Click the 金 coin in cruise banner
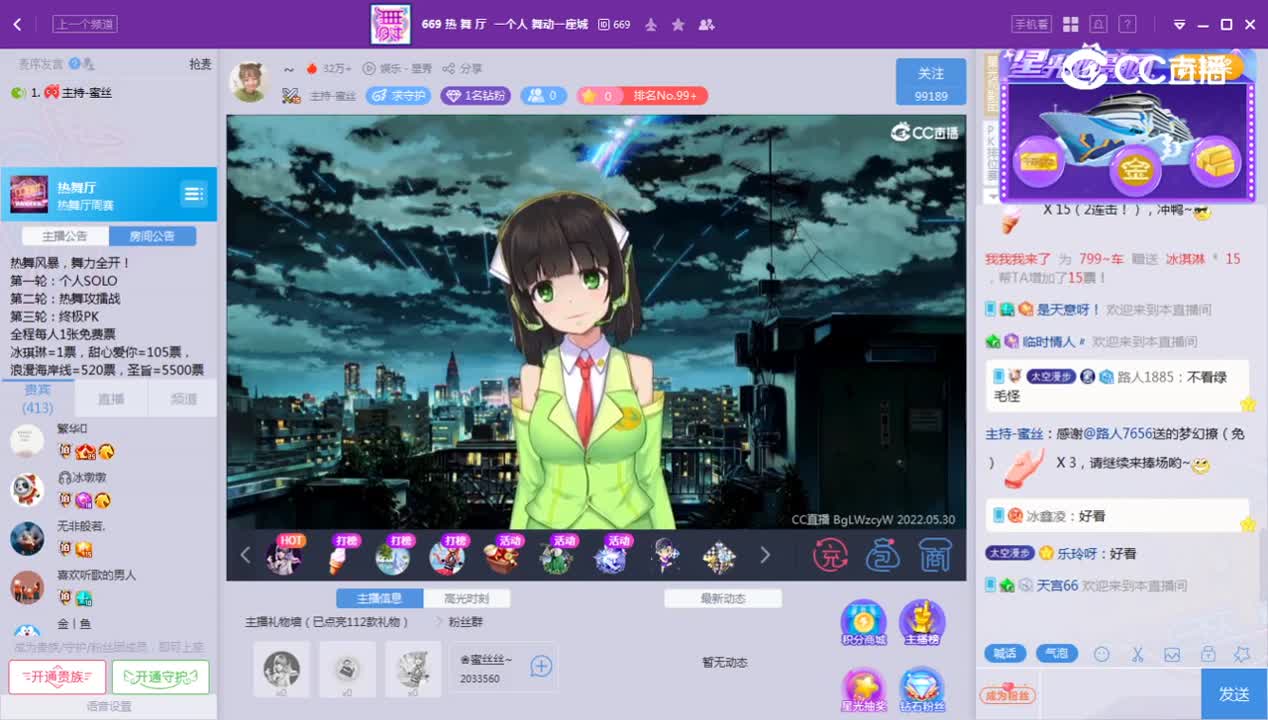1268x720 pixels. tap(1135, 168)
